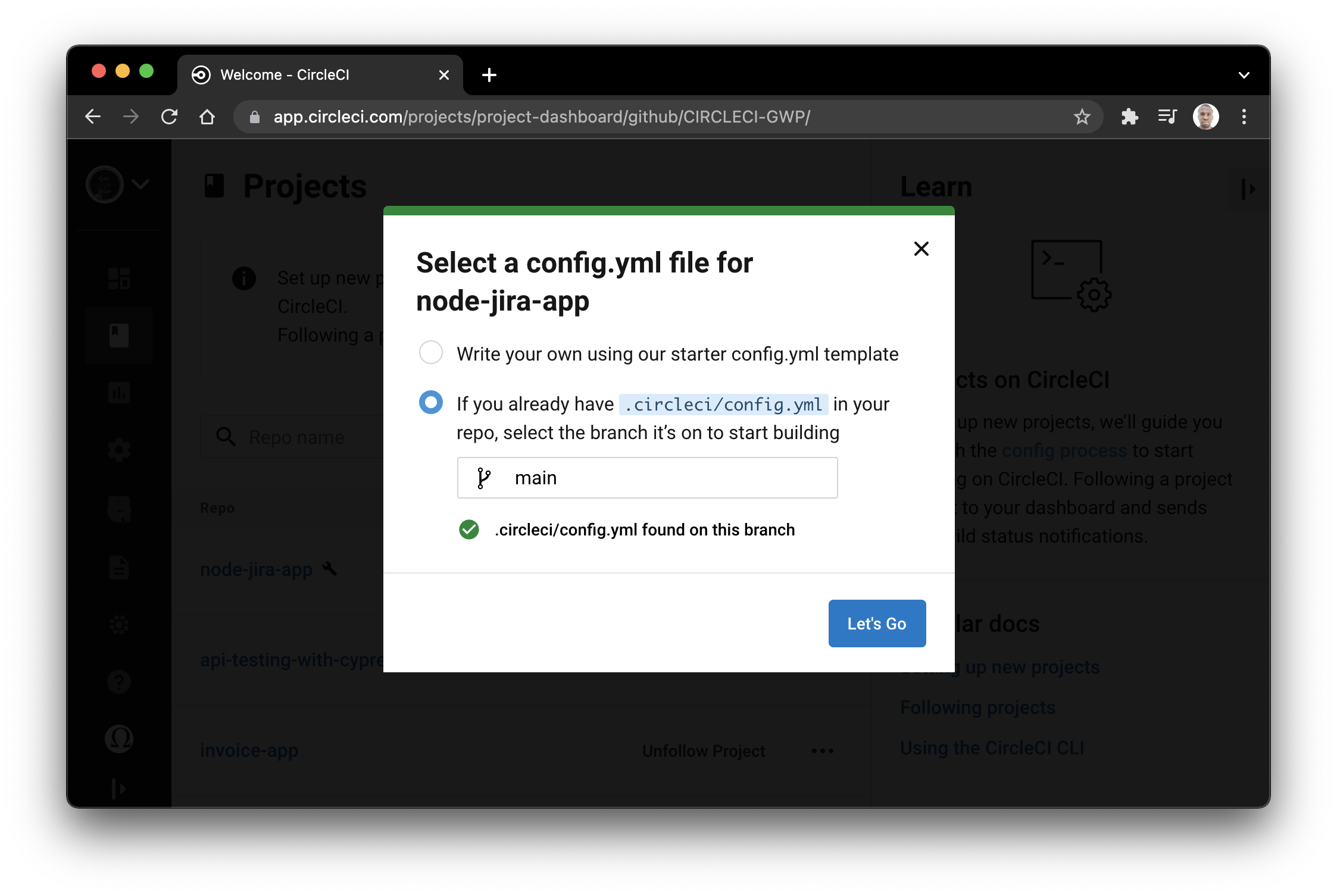
Task: Select the starter config.yml template radio option
Action: [431, 353]
